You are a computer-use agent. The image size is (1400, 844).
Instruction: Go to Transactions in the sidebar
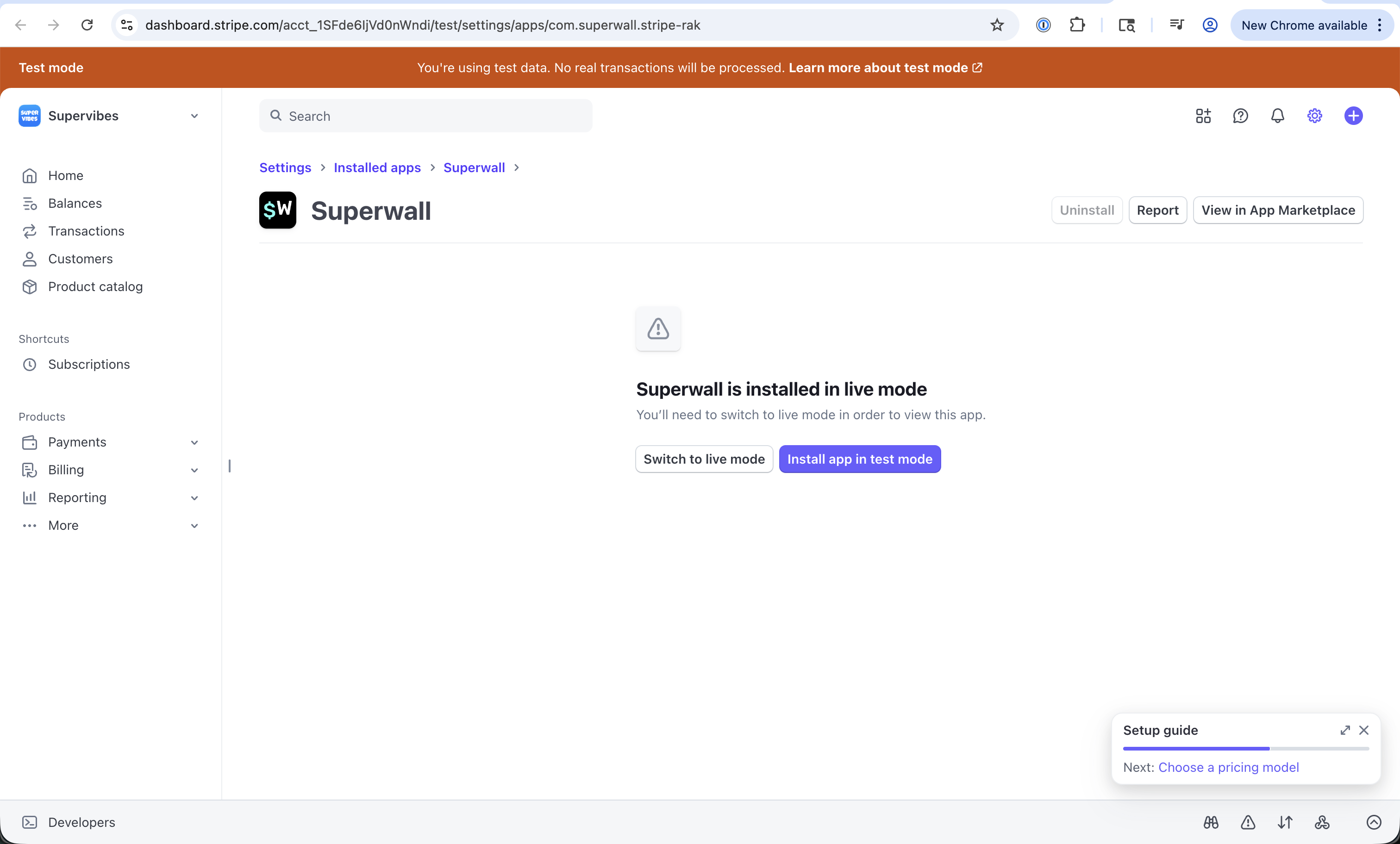tap(86, 230)
